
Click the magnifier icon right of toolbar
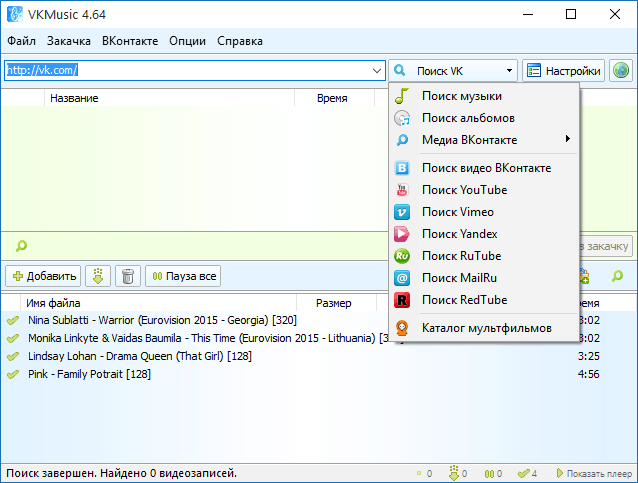[x=617, y=276]
